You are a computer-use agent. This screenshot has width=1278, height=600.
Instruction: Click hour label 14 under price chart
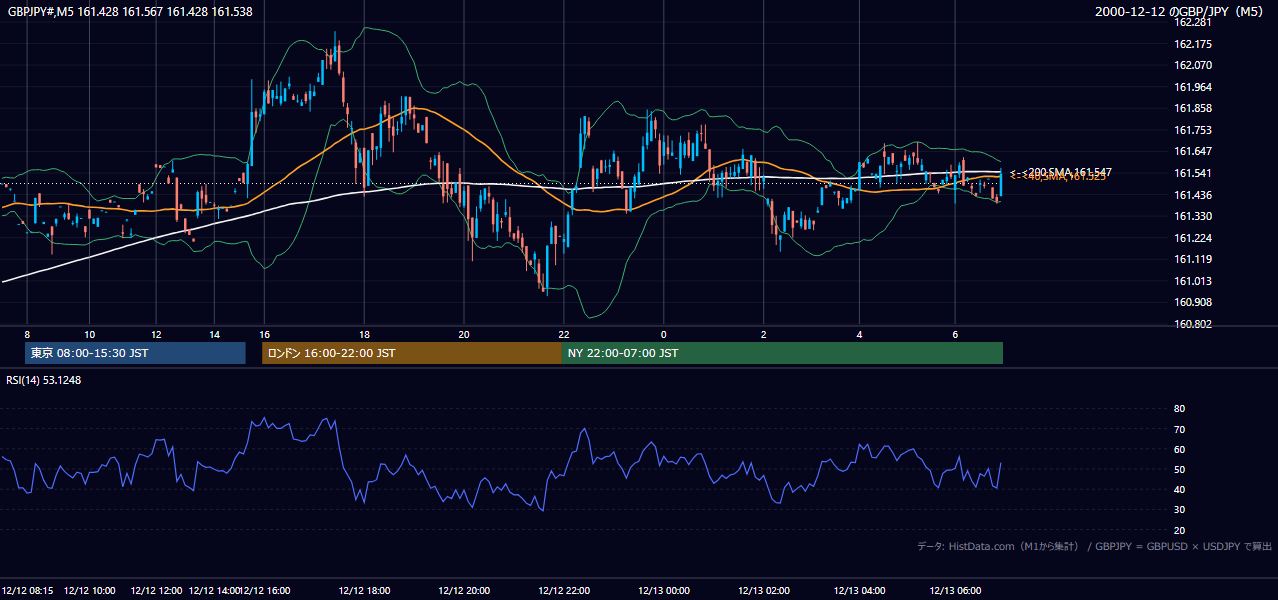pos(214,335)
